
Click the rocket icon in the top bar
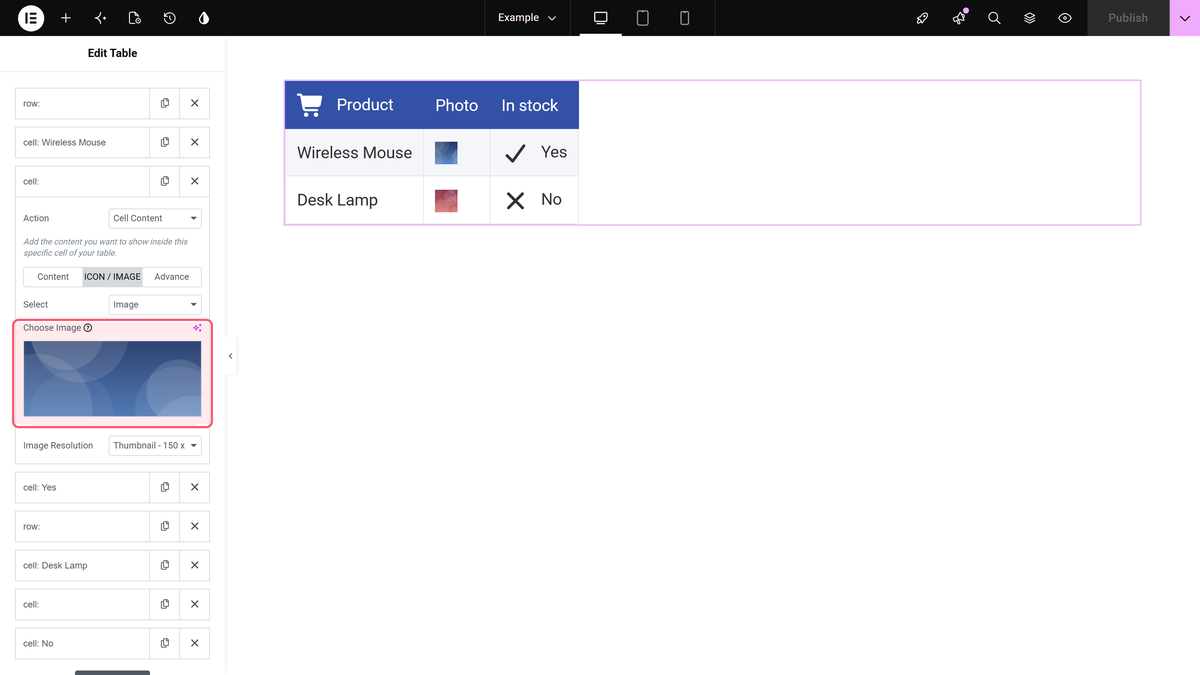(923, 18)
